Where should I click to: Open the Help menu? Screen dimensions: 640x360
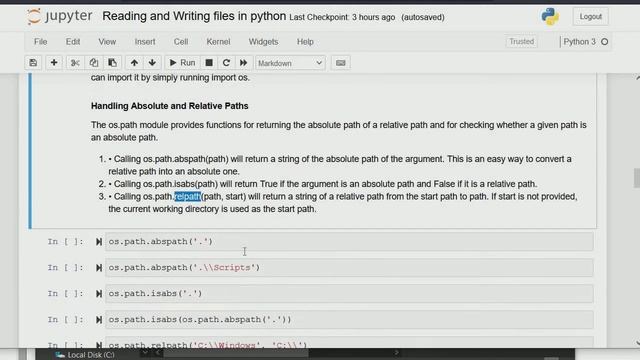[x=305, y=42]
